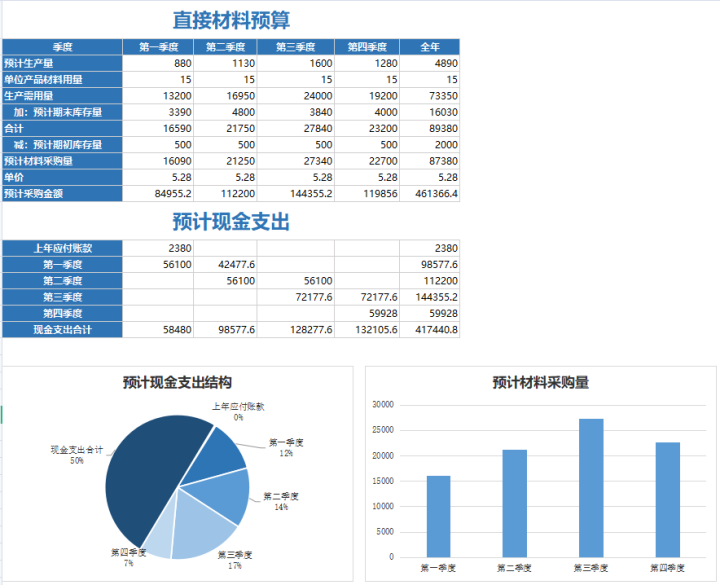The height and width of the screenshot is (585, 720).
Task: Click the cell with value 417440.8
Action: pos(430,330)
